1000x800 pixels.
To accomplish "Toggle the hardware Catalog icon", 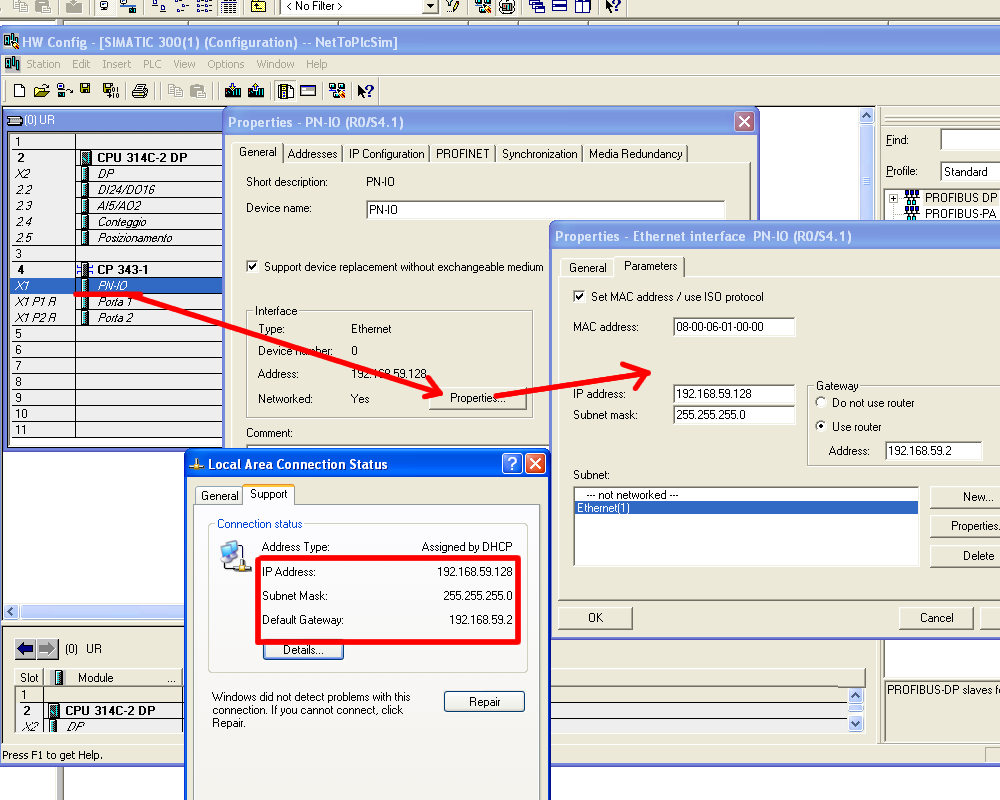I will pos(285,91).
